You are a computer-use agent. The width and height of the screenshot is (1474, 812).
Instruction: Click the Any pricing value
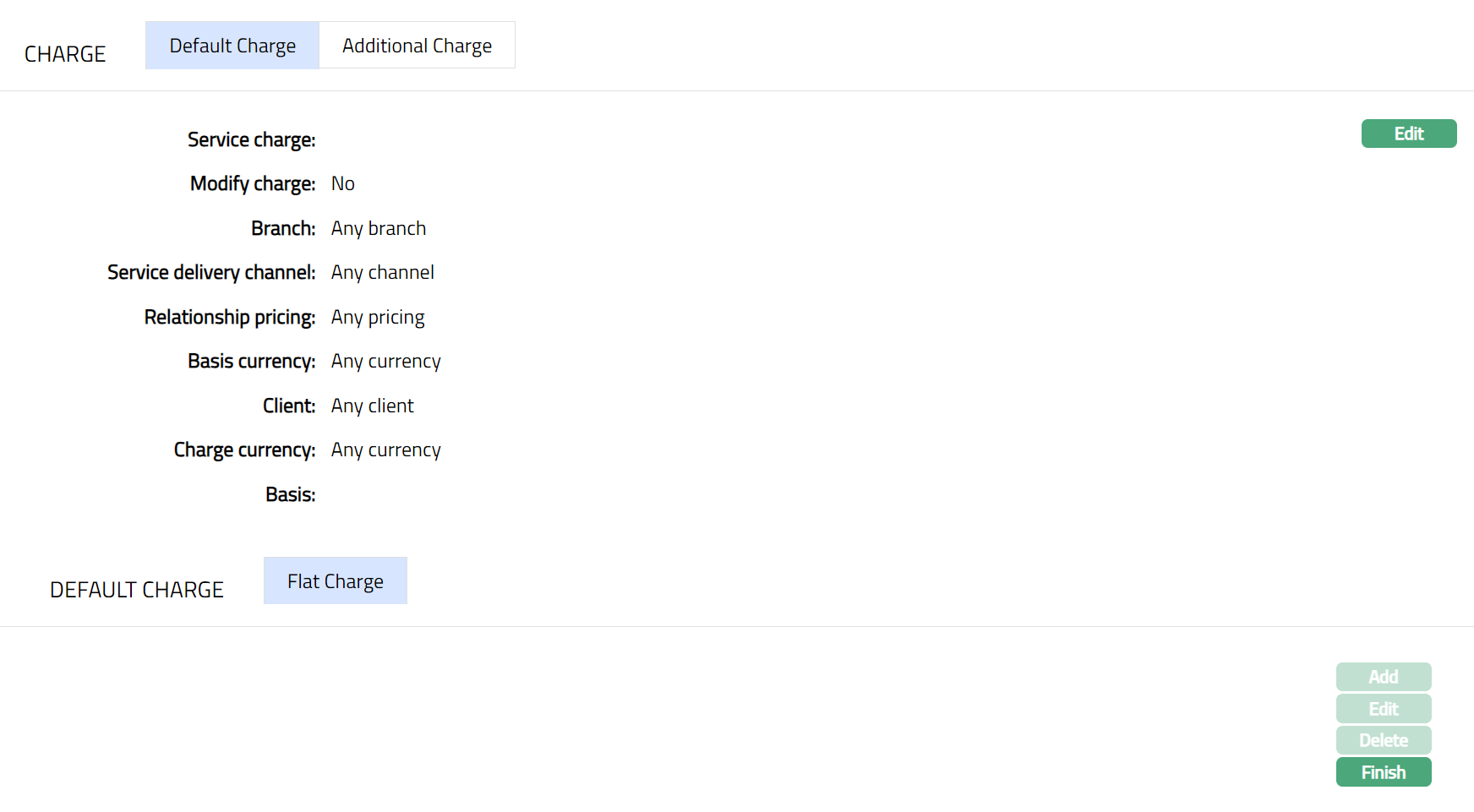pyautogui.click(x=377, y=317)
